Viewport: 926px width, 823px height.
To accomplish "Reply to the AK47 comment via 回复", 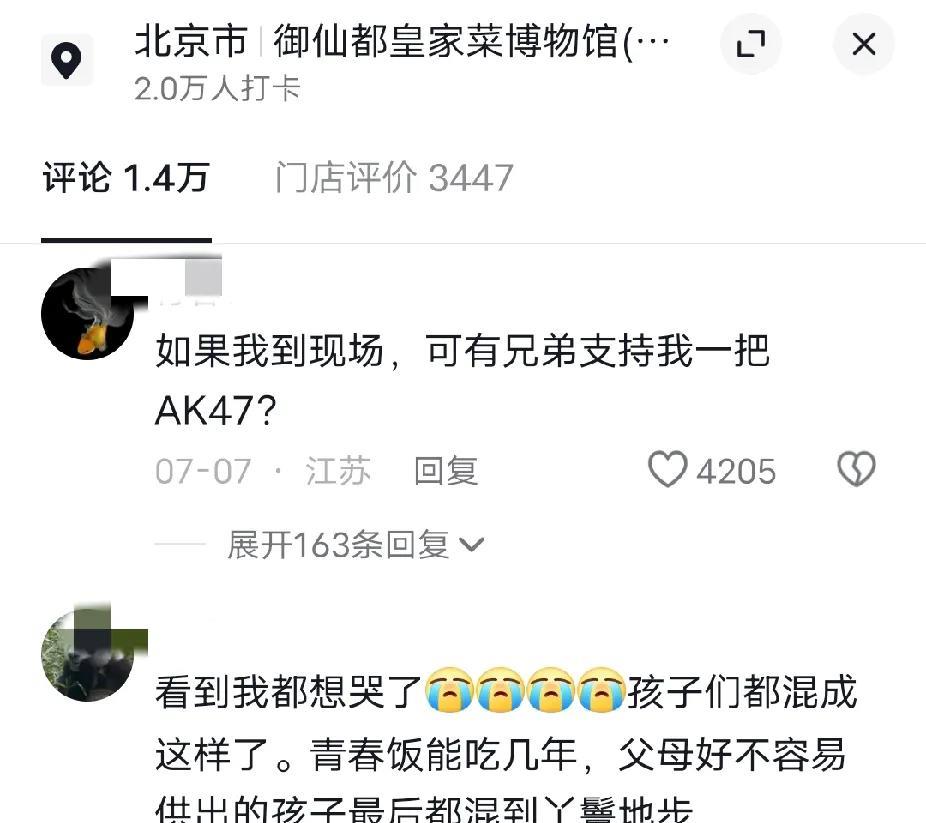I will [x=446, y=471].
